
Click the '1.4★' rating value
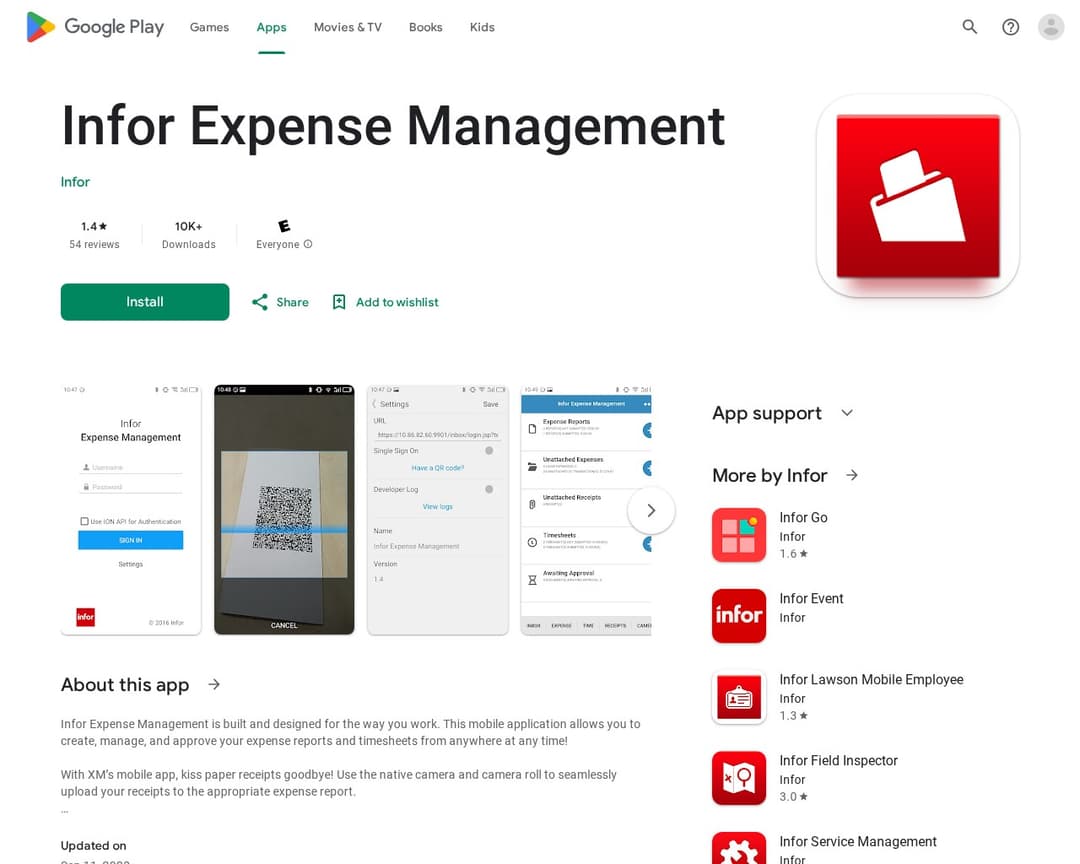point(94,226)
